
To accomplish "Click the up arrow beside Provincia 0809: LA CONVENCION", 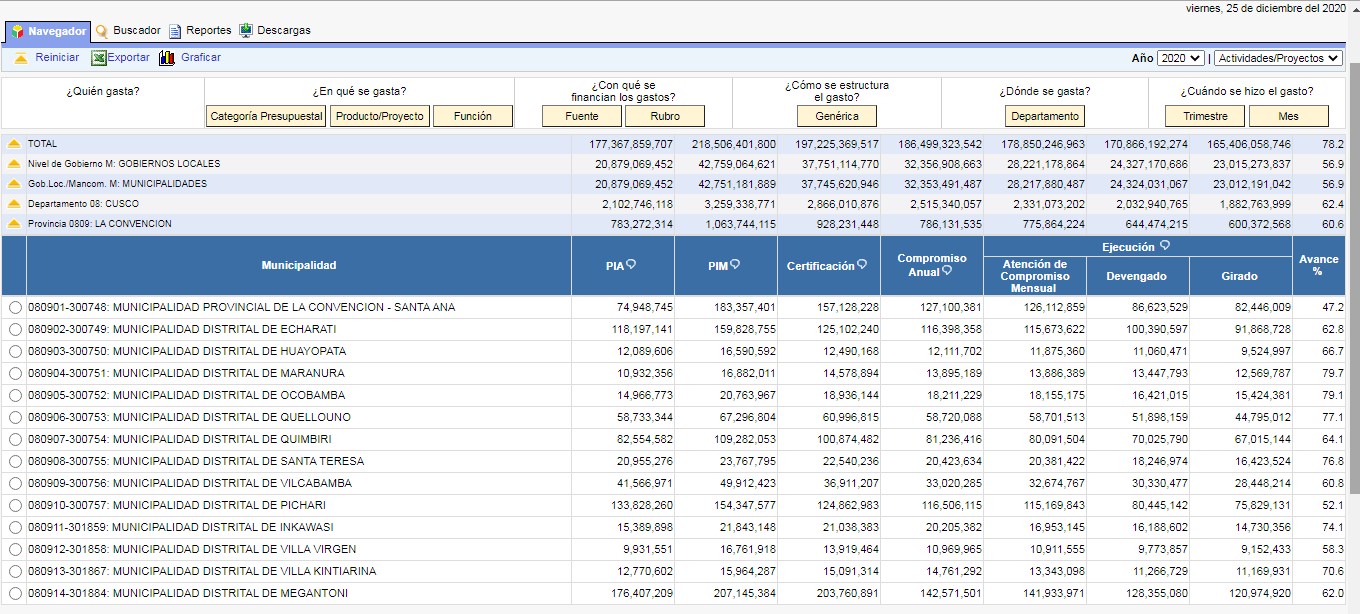I will pyautogui.click(x=14, y=224).
